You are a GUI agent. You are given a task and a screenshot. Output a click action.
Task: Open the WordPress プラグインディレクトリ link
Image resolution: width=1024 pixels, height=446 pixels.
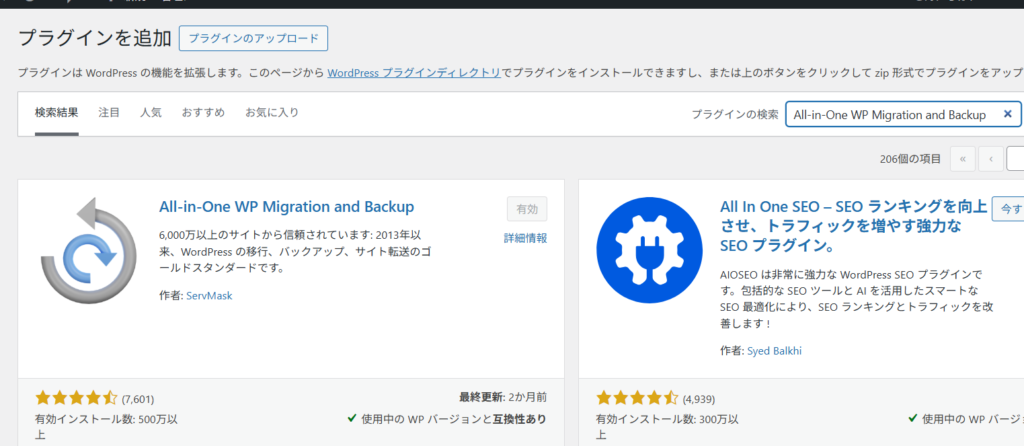(x=414, y=73)
